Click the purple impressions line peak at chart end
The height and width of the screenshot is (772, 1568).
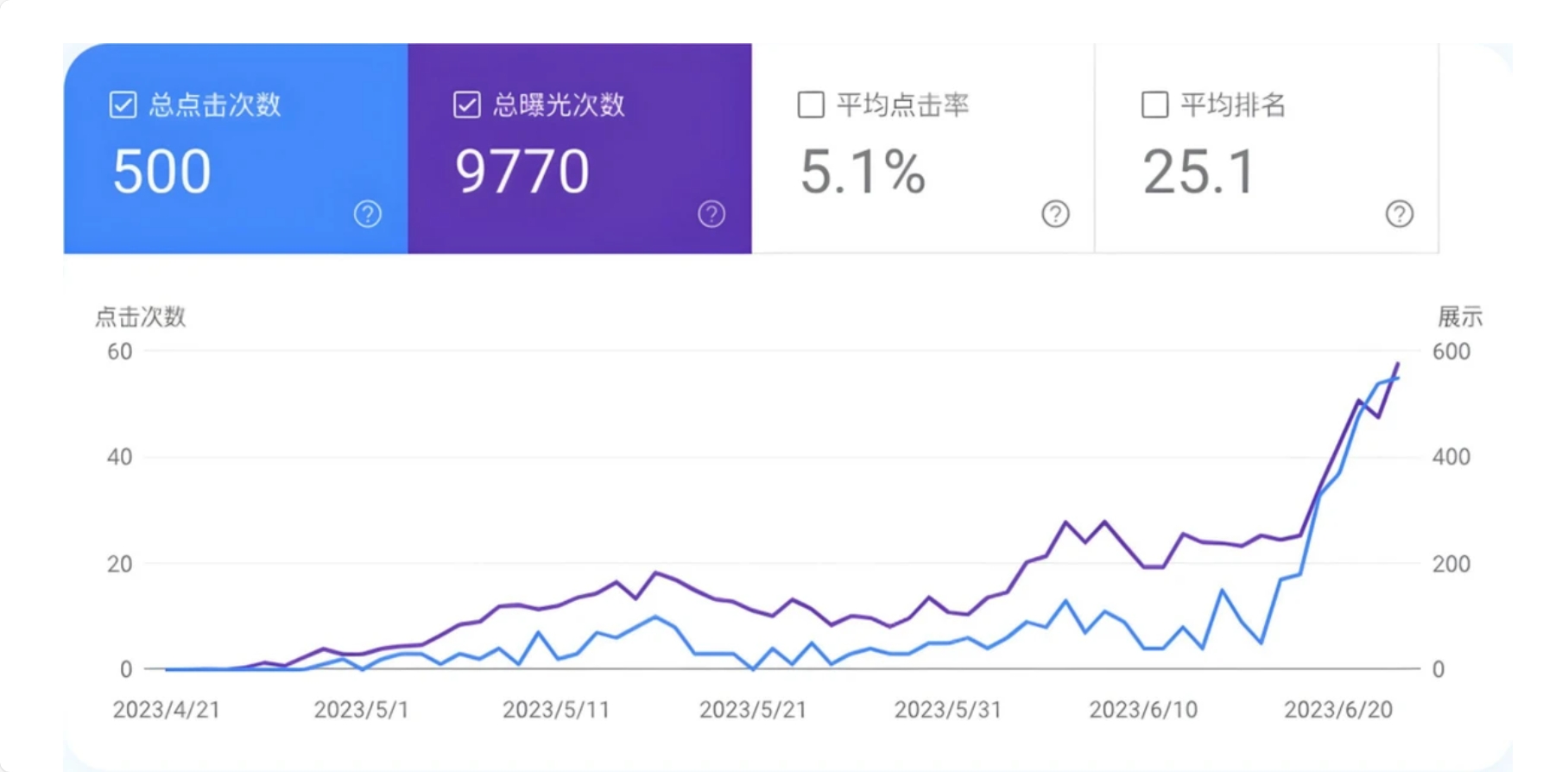point(1398,364)
